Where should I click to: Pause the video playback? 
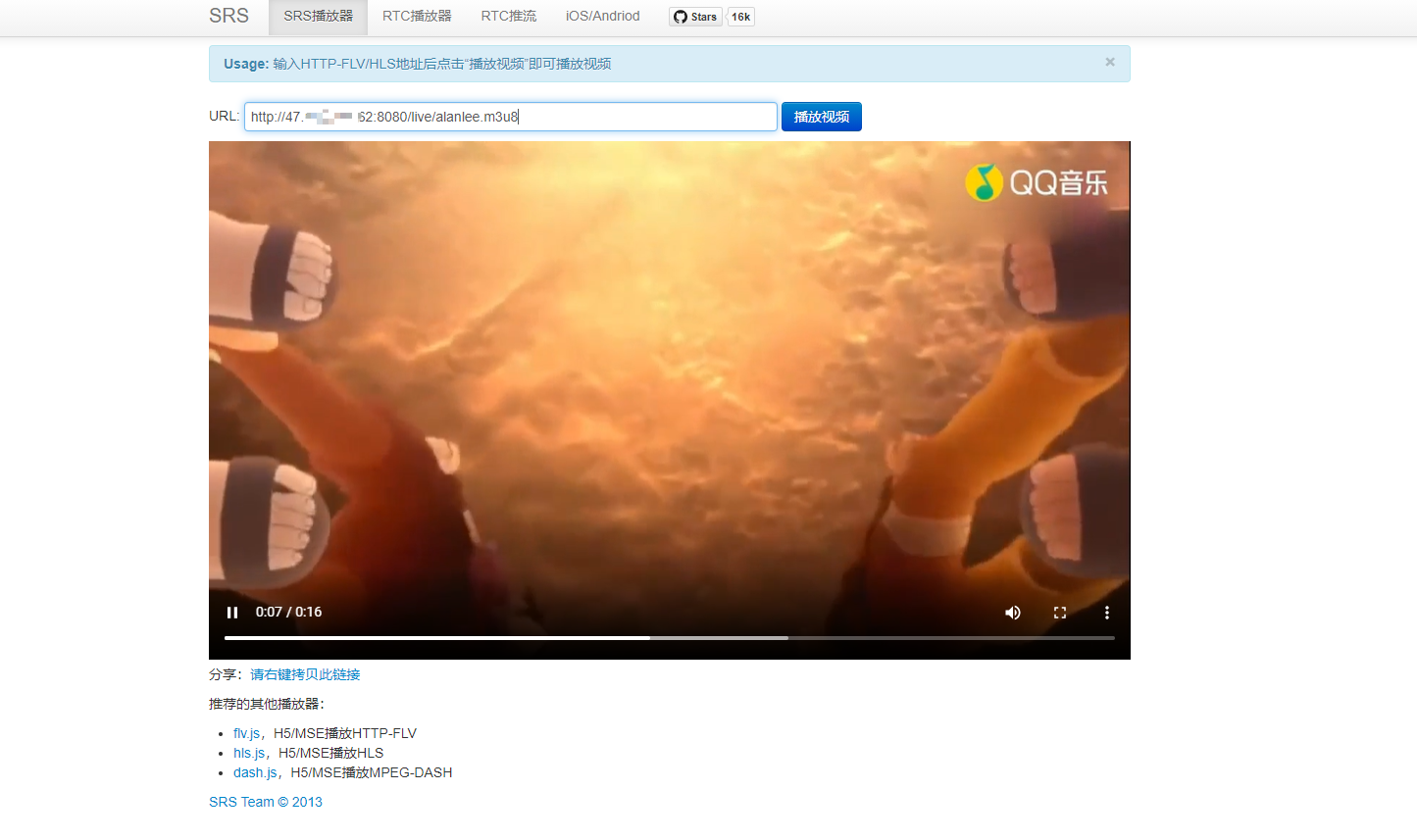tap(232, 613)
